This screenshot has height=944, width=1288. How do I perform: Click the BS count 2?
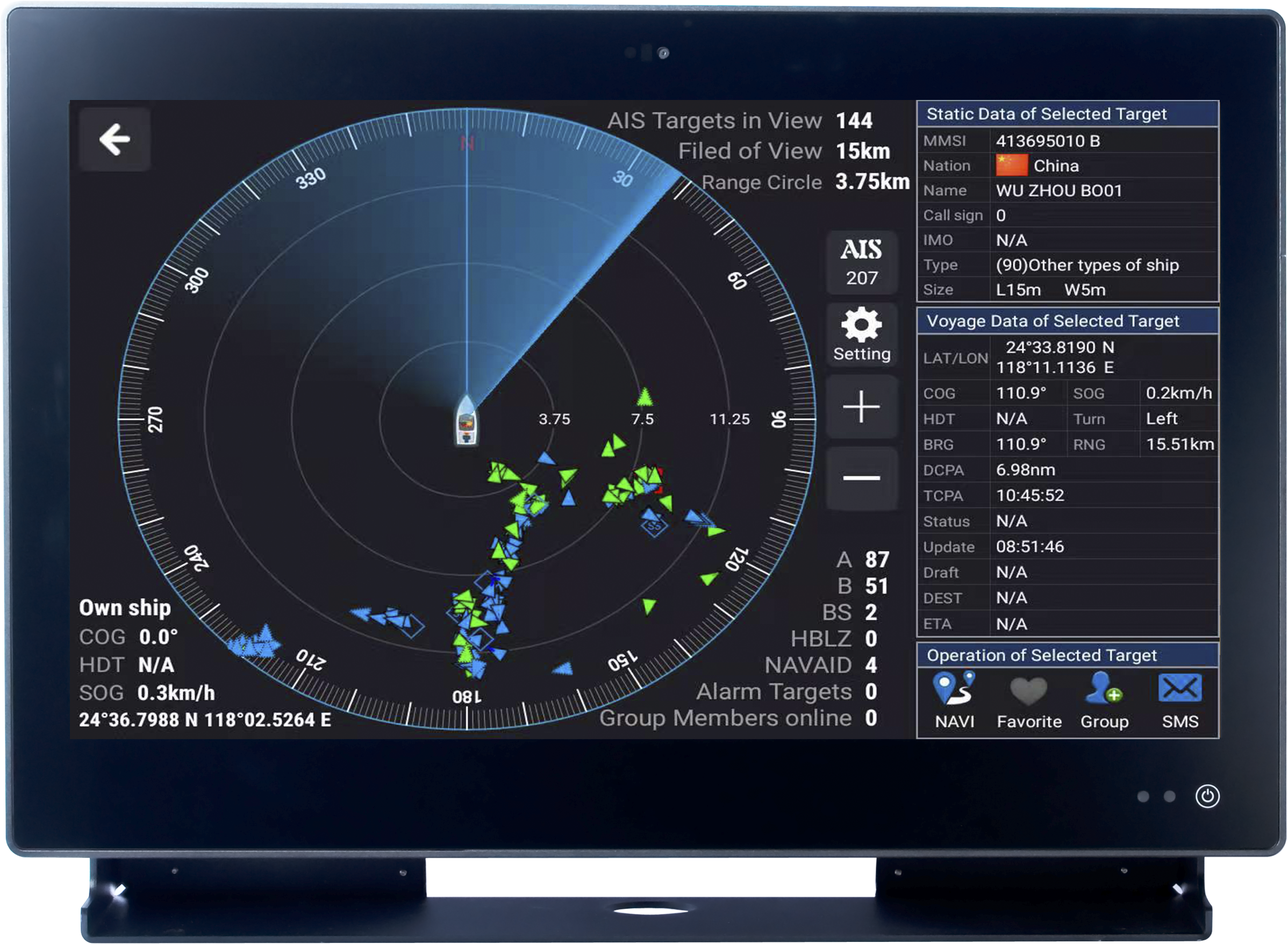pyautogui.click(x=871, y=612)
